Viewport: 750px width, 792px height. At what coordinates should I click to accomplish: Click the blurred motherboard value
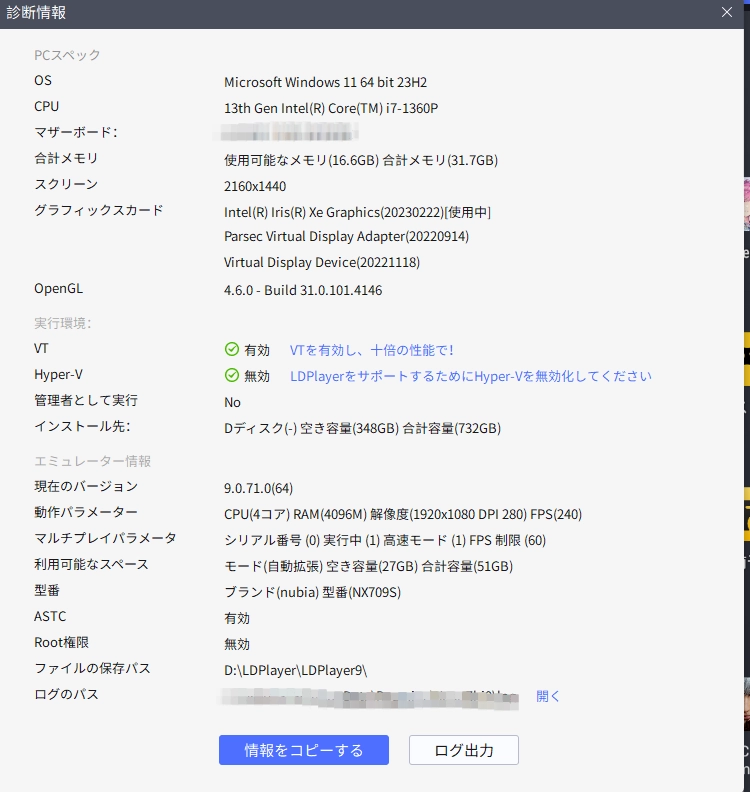click(290, 133)
